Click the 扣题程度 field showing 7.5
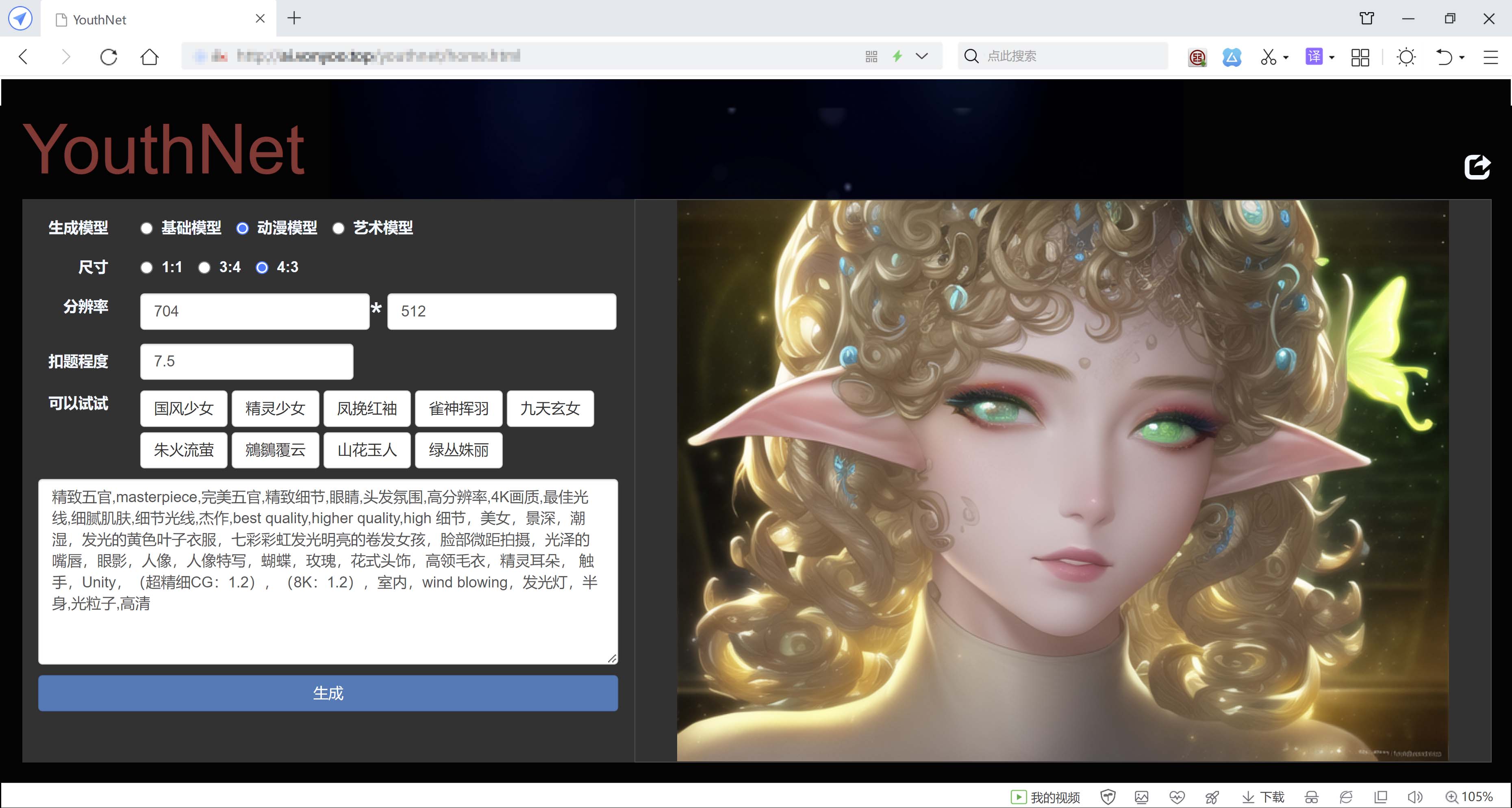This screenshot has height=808, width=1512. point(247,362)
